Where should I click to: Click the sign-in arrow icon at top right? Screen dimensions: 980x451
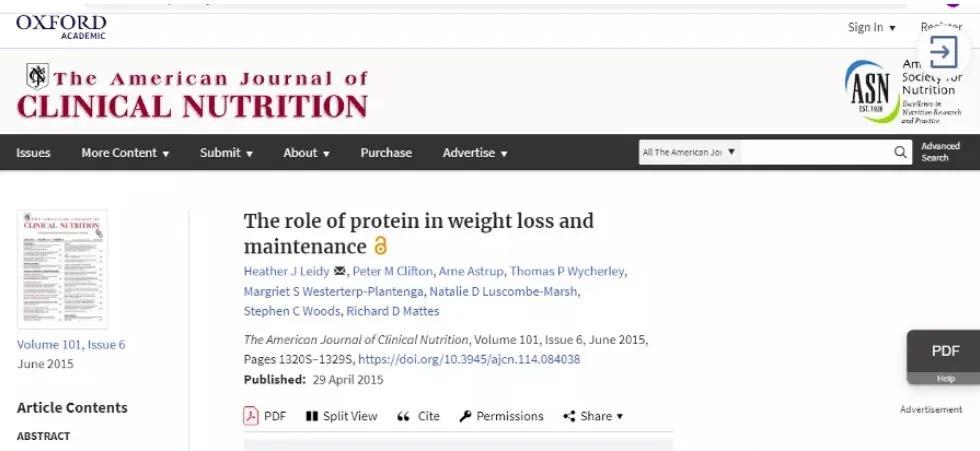(x=943, y=51)
